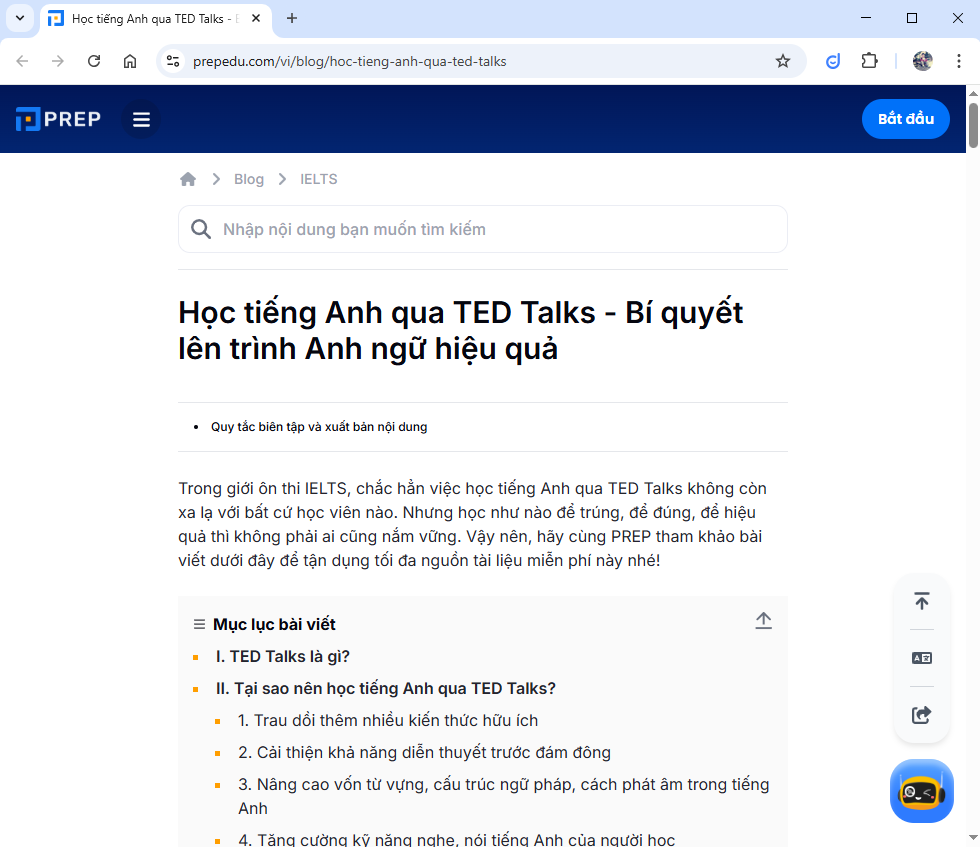The width and height of the screenshot is (980, 847).
Task: Bookmark this page with star icon
Action: [x=782, y=61]
